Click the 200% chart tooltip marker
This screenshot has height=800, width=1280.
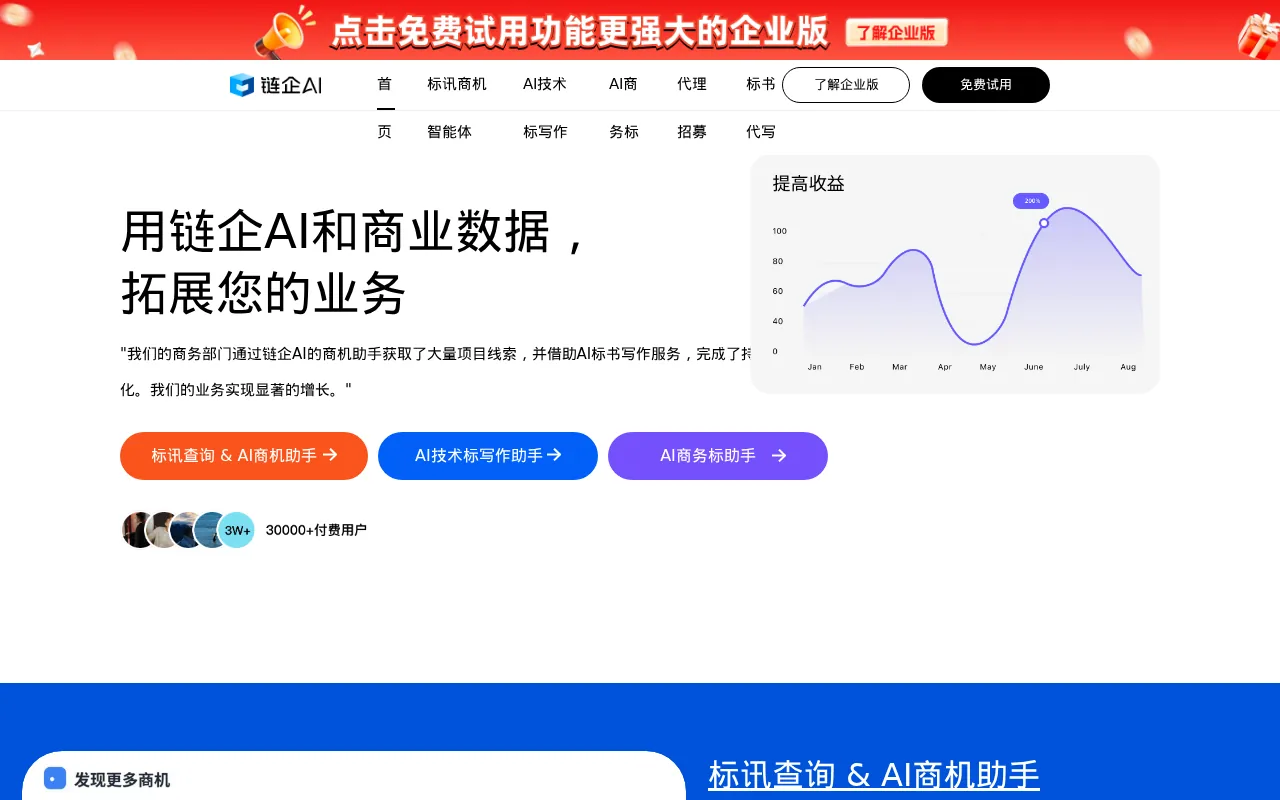pos(1031,201)
